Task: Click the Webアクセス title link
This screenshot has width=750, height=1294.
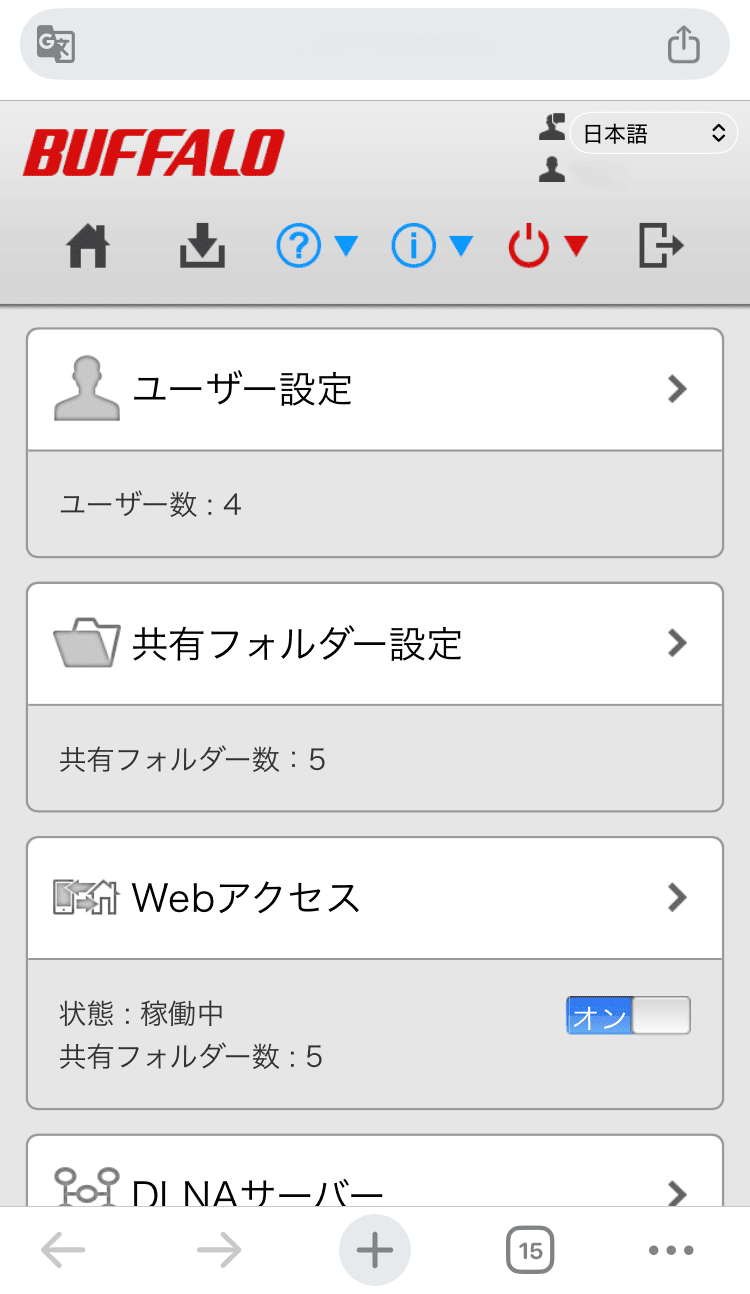Action: (x=246, y=898)
